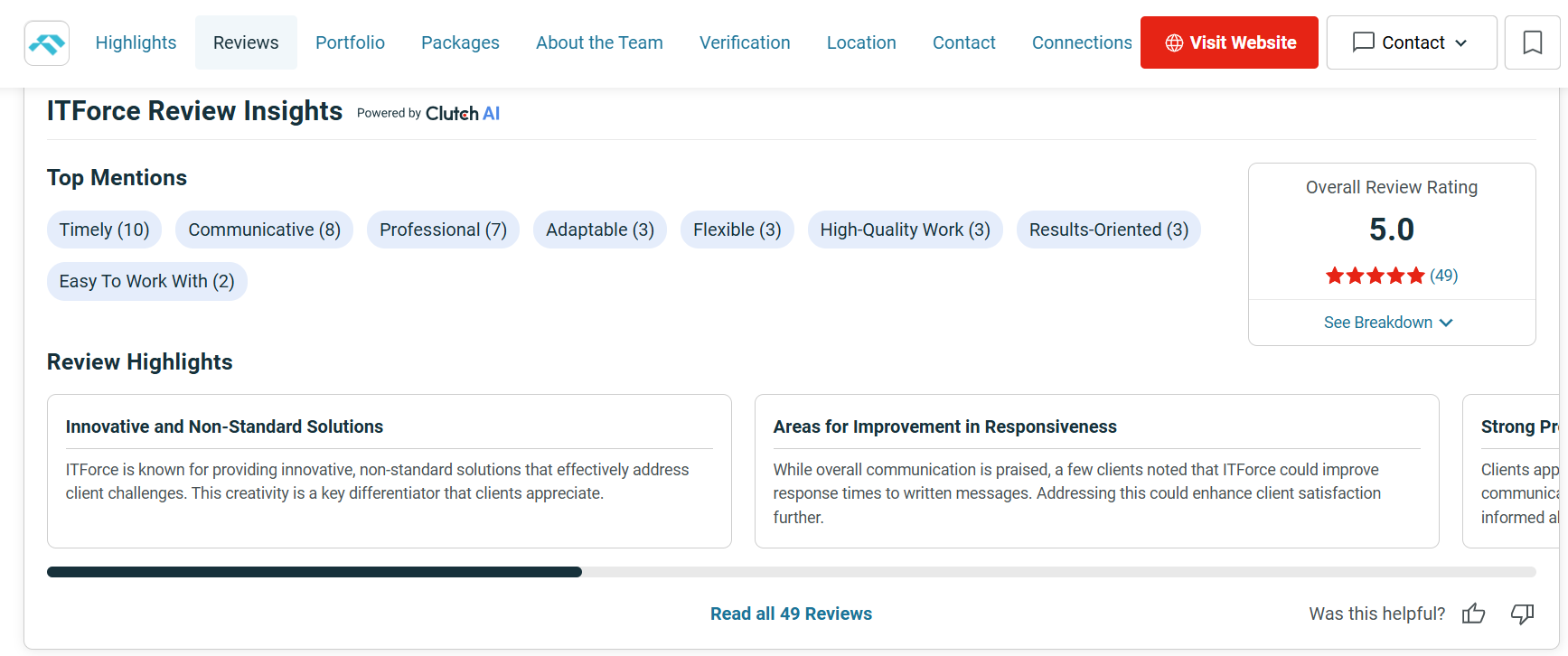This screenshot has width=1568, height=656.
Task: Click the Easy To Work With (2) tag
Action: (146, 281)
